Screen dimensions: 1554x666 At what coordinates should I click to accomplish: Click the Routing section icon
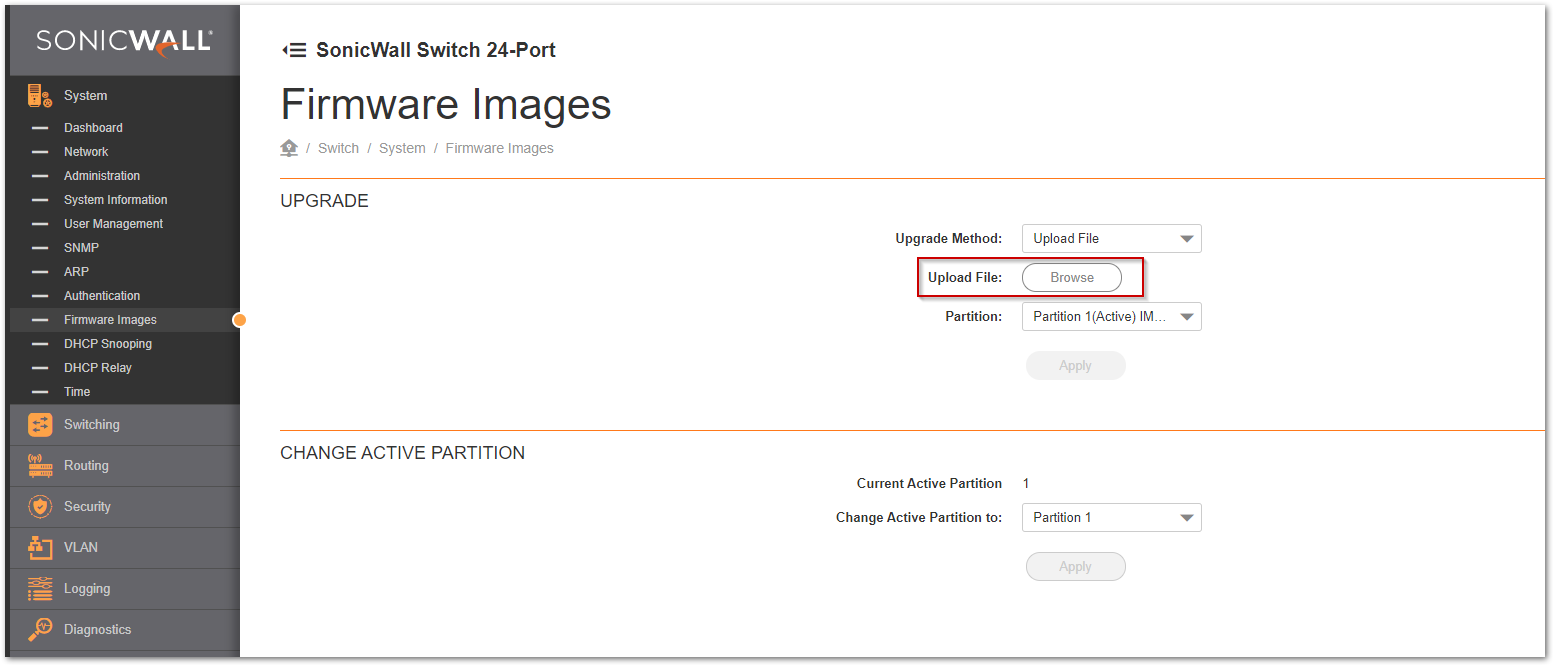point(39,466)
